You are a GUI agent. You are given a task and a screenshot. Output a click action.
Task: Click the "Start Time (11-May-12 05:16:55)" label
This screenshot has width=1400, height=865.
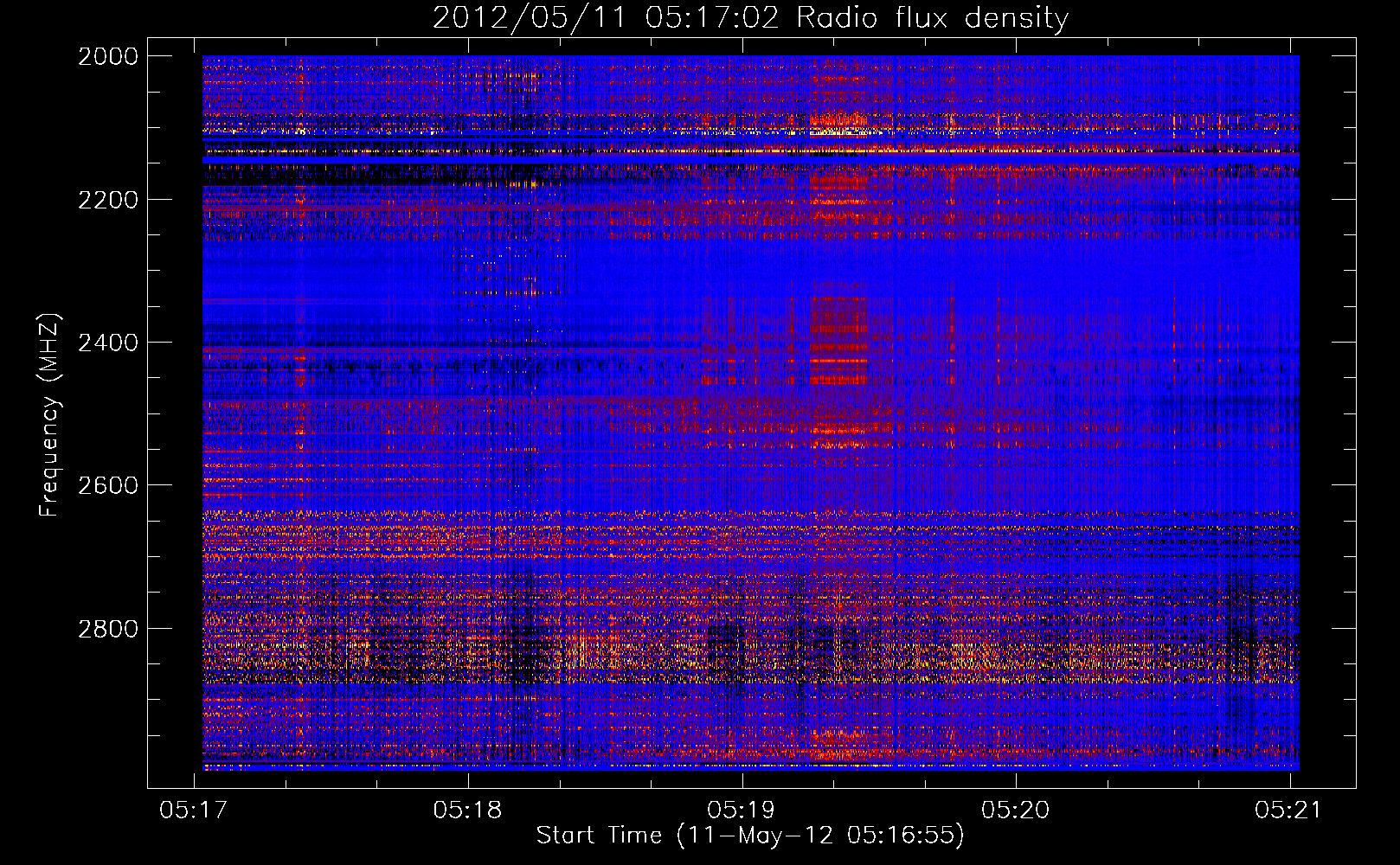[x=750, y=836]
